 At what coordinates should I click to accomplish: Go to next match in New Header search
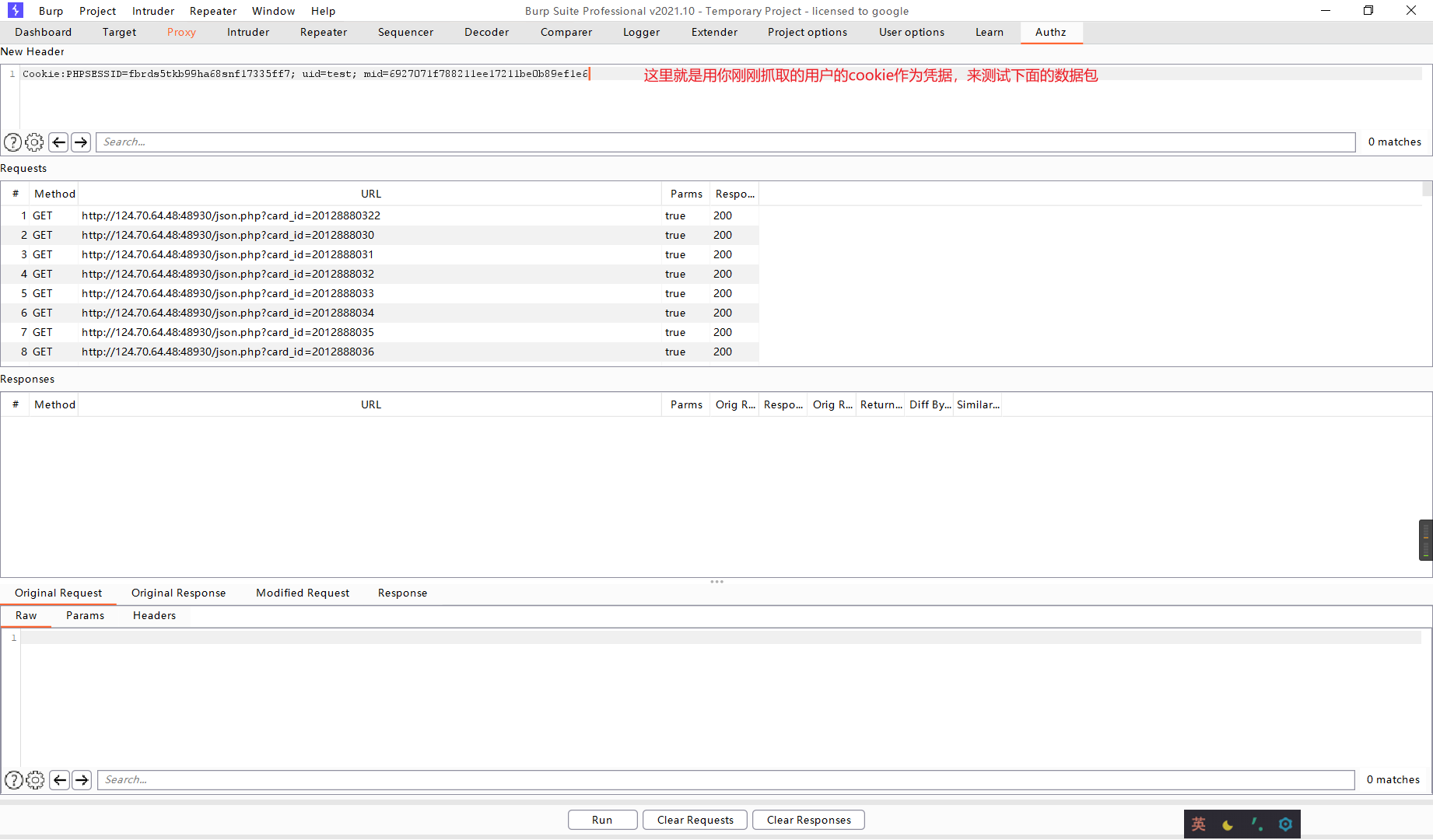tap(81, 142)
